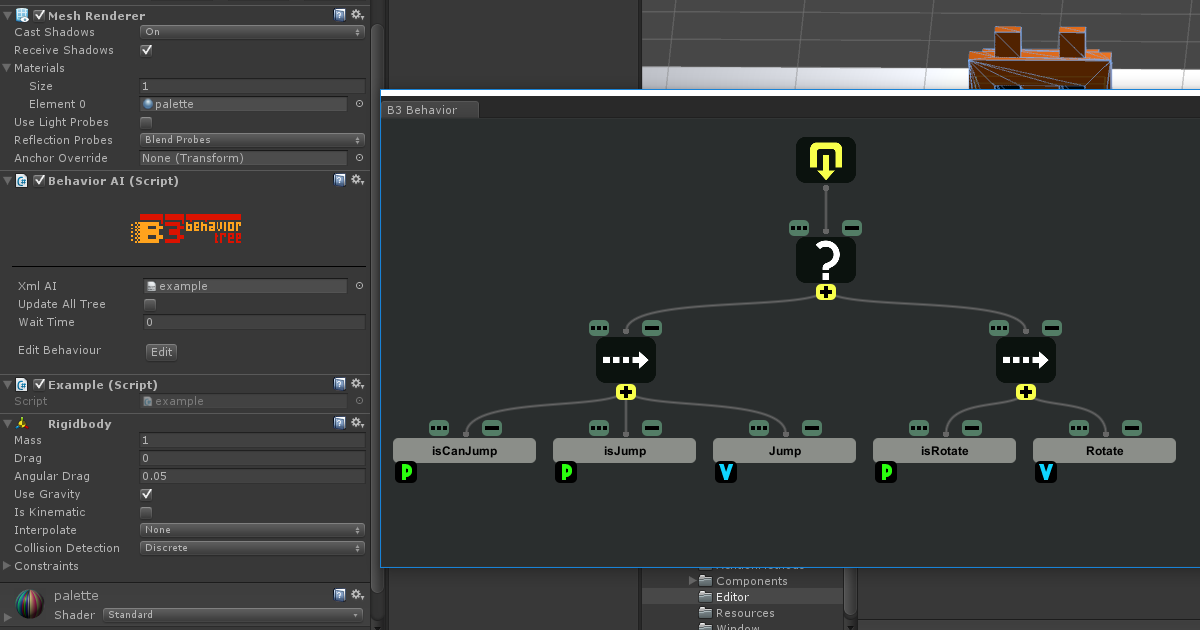The width and height of the screenshot is (1200, 630).
Task: Click the right sequence arrow node
Action: pos(1025,360)
